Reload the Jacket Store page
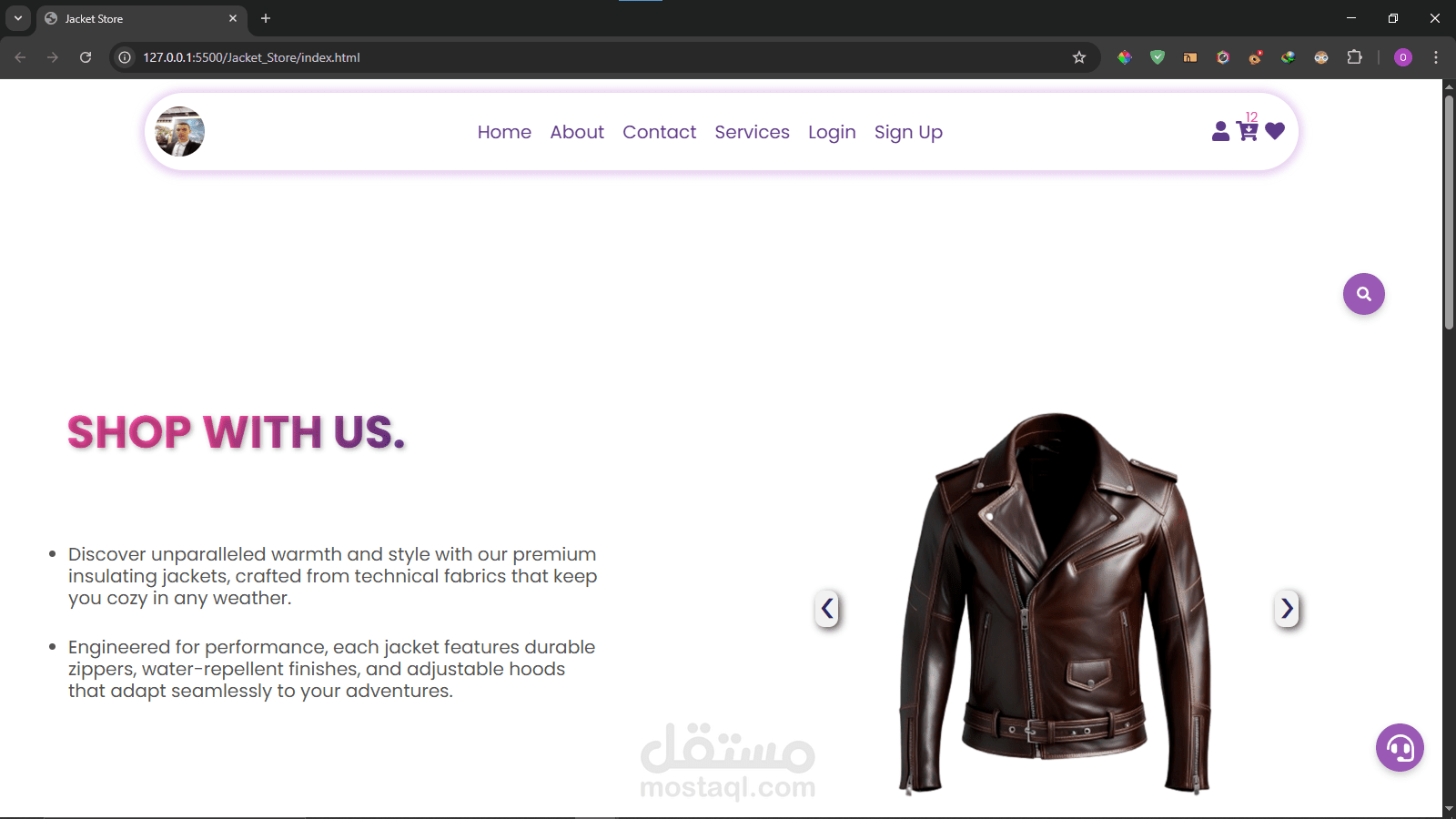Screen dimensions: 1456x819 click(x=85, y=56)
